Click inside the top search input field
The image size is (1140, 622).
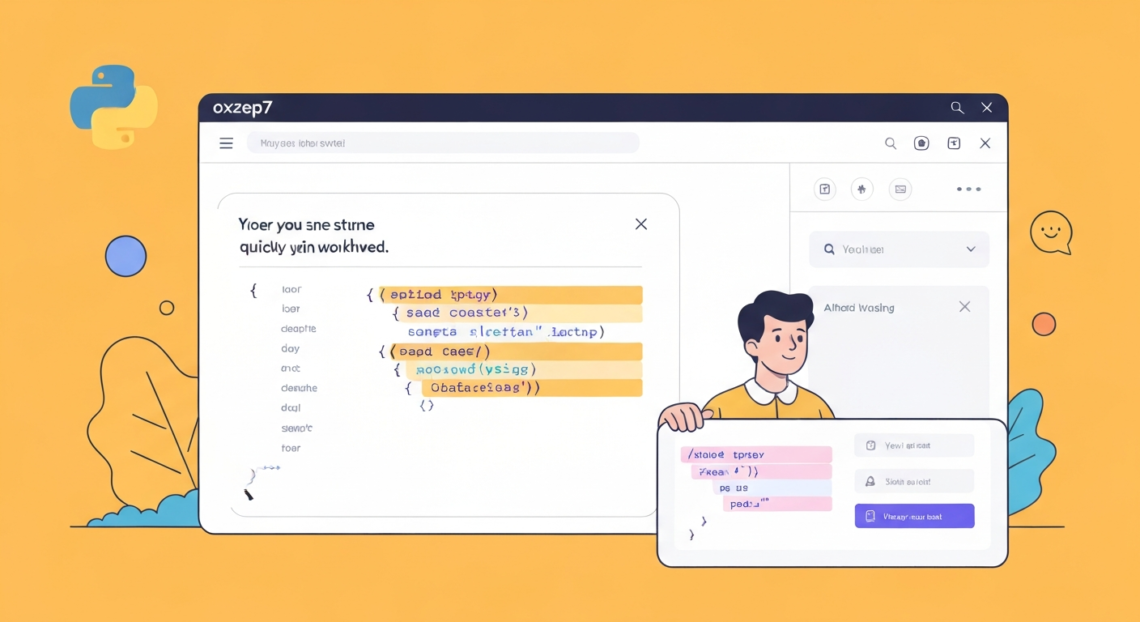(440, 143)
